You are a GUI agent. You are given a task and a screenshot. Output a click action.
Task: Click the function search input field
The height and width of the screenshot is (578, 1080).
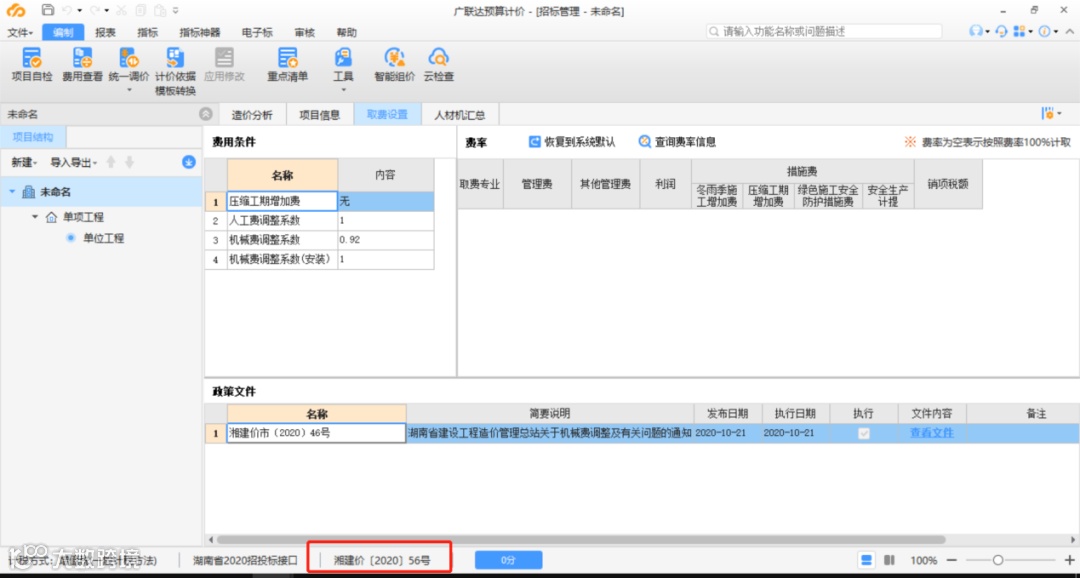pos(824,32)
